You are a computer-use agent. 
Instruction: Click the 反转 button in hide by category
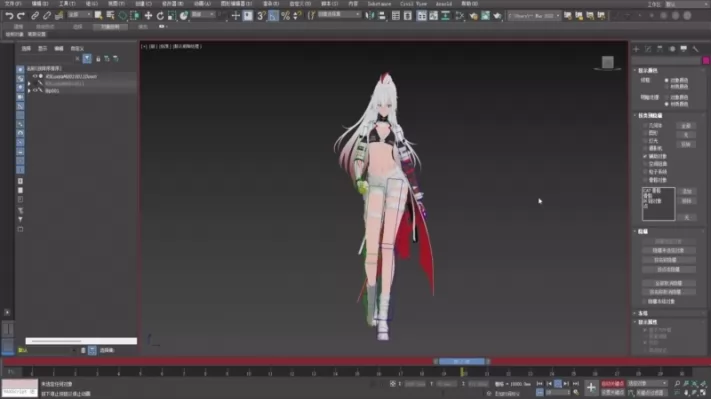pos(686,144)
